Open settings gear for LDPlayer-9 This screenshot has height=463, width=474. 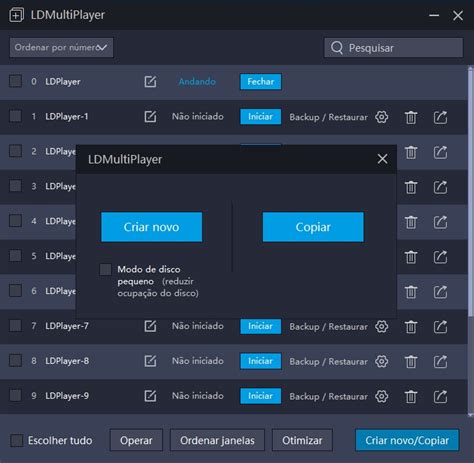coord(381,396)
